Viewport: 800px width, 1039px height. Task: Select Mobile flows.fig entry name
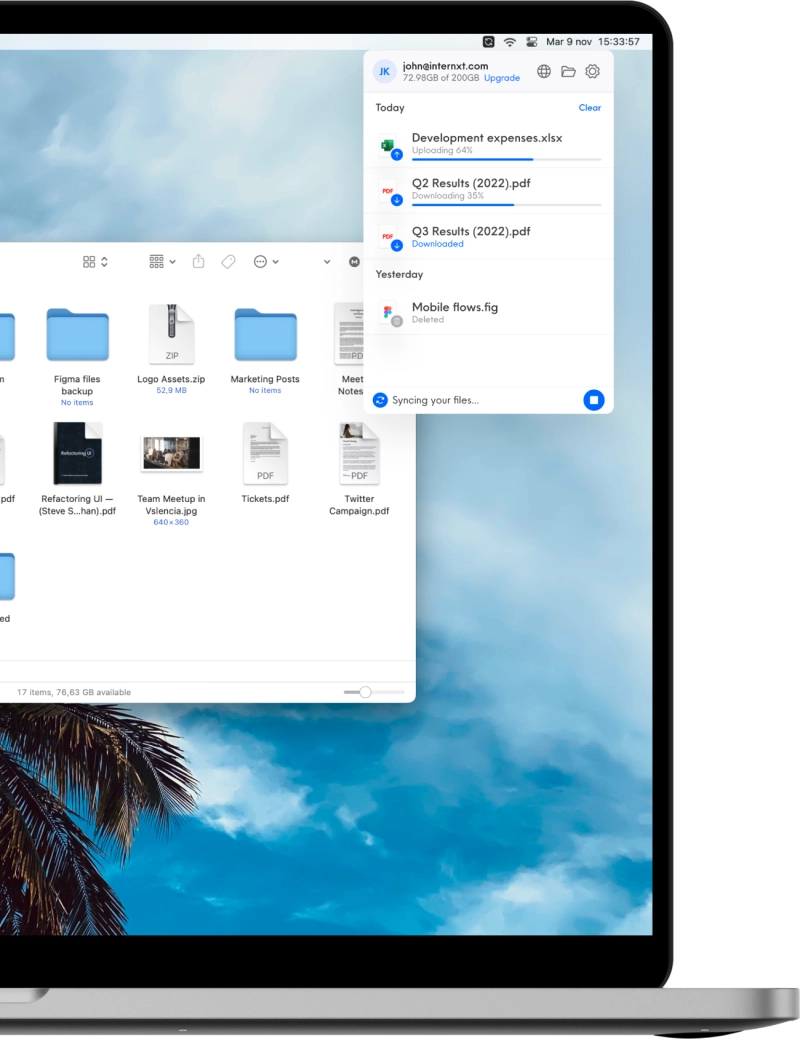coord(455,307)
